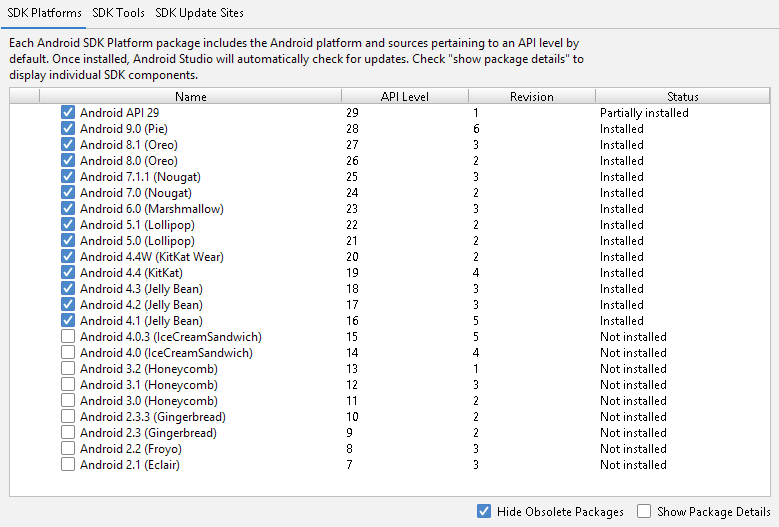Uncheck Android 4.2 (Jelly Bean) checkbox
779x527 pixels.
pyautogui.click(x=68, y=304)
